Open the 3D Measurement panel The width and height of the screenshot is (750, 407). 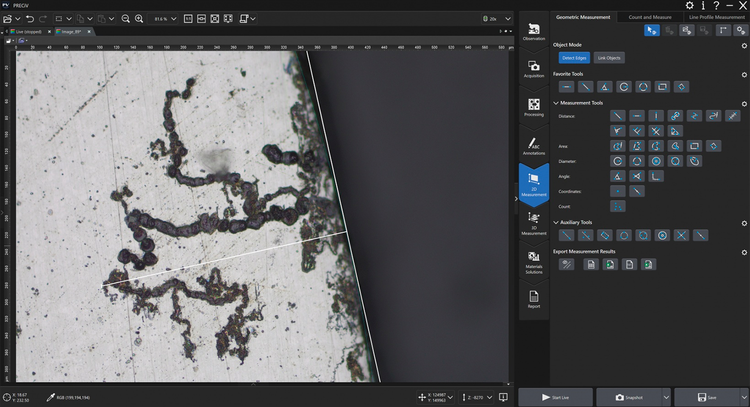(x=534, y=221)
